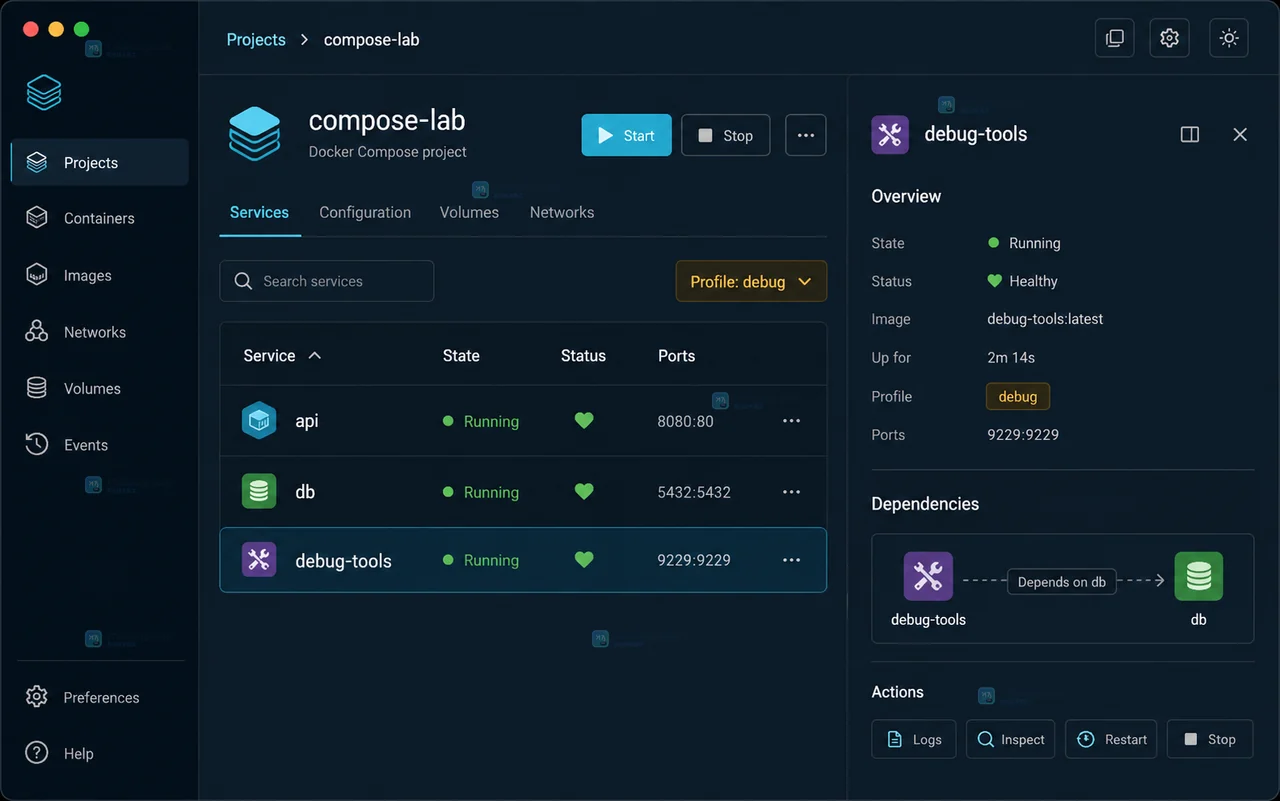Click the Ports column header

click(x=676, y=355)
